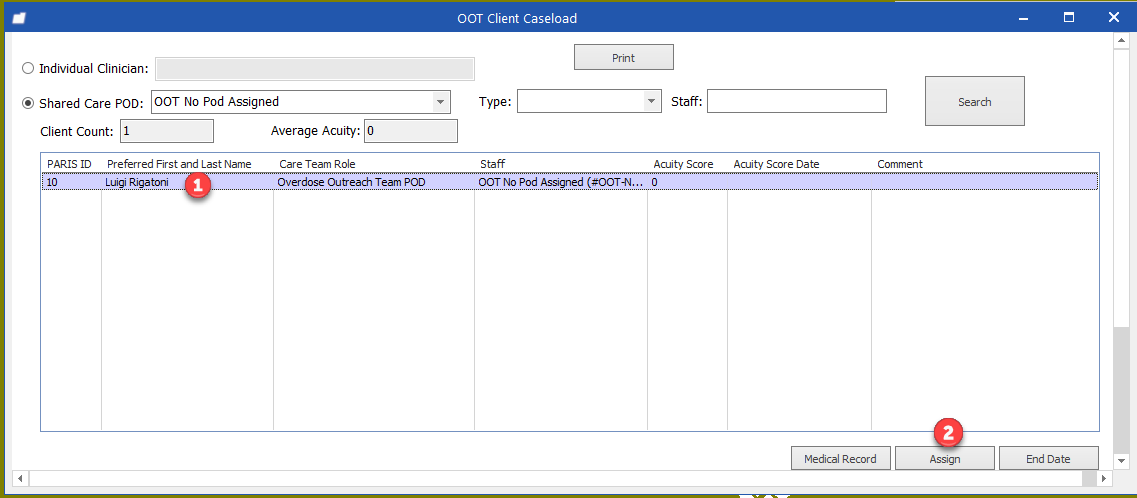Expand the Type dropdown list

[x=652, y=102]
